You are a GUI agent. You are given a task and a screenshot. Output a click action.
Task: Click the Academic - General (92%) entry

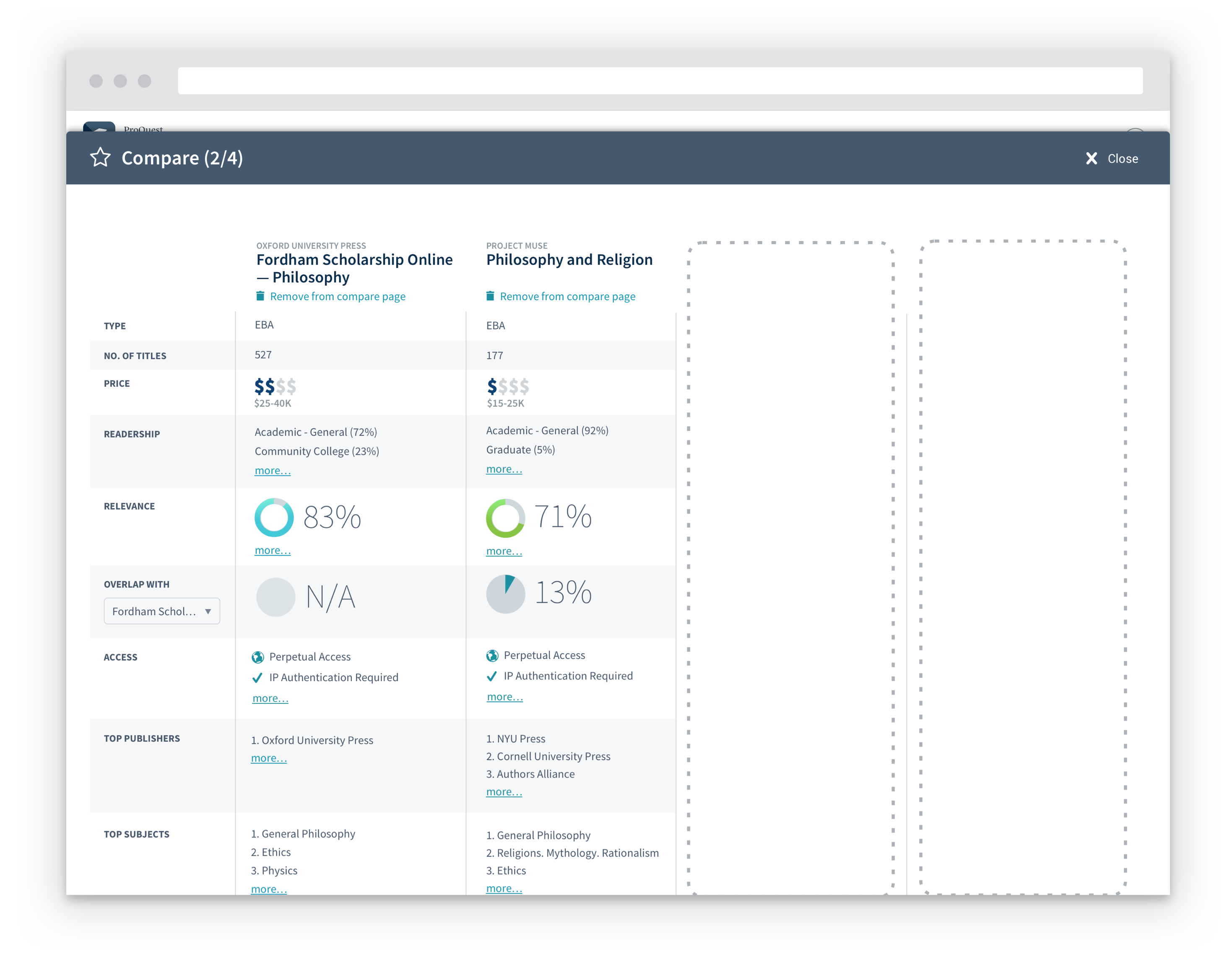[547, 430]
